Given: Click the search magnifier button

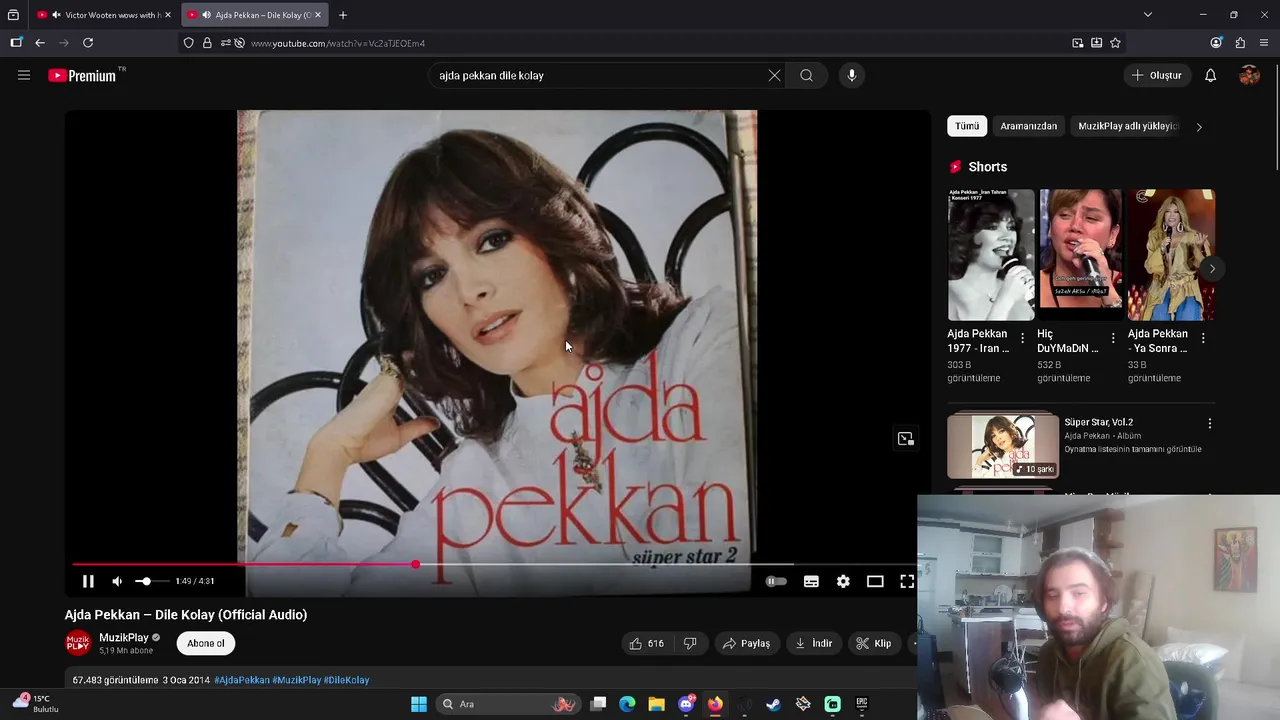Looking at the screenshot, I should coord(806,75).
